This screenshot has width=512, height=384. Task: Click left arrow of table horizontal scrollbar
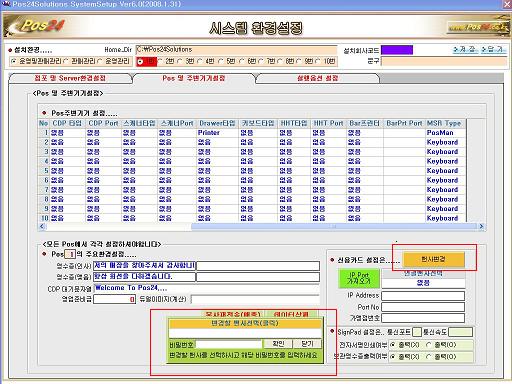coord(42,226)
